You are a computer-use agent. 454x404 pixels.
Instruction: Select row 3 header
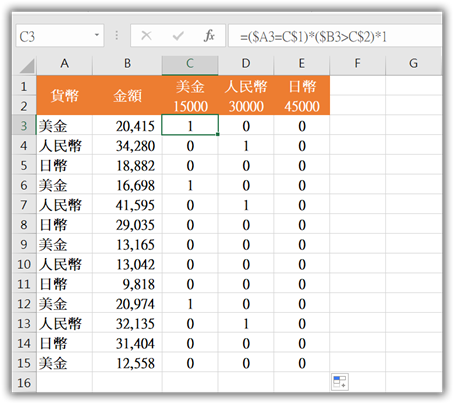(x=24, y=126)
